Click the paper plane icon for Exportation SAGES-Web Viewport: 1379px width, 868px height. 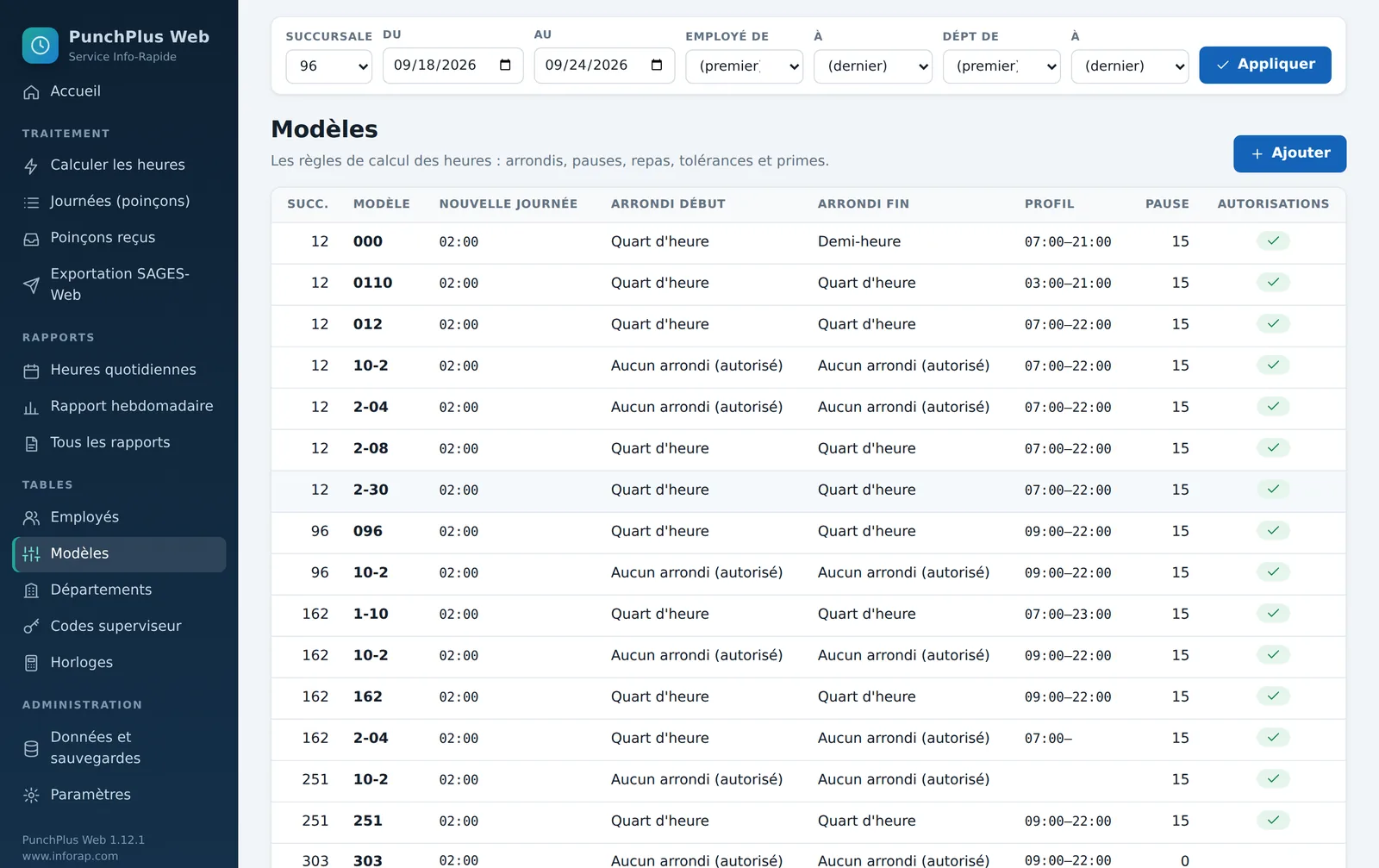31,285
